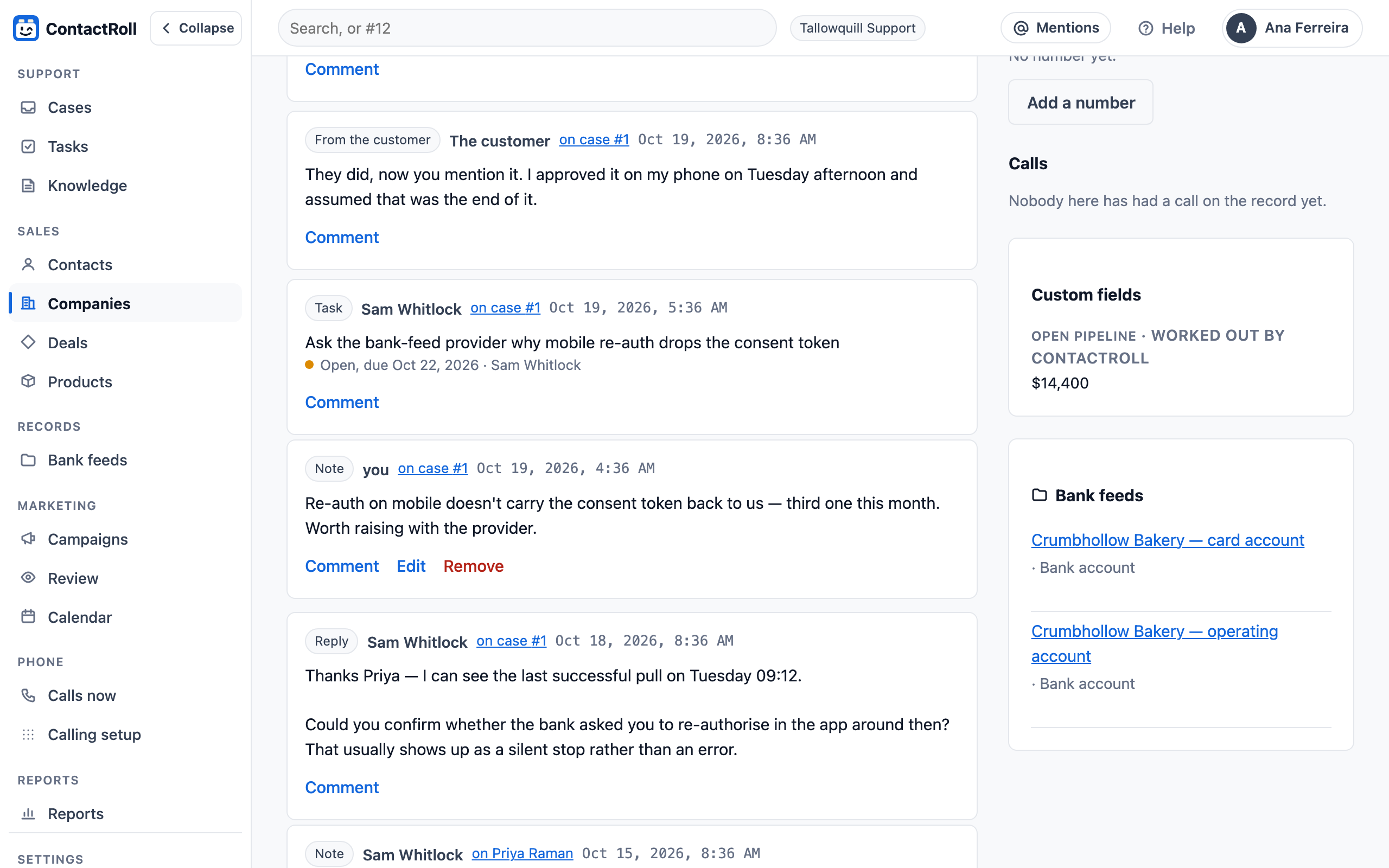This screenshot has height=868, width=1389.
Task: Click the Knowledge document icon
Action: 28,186
